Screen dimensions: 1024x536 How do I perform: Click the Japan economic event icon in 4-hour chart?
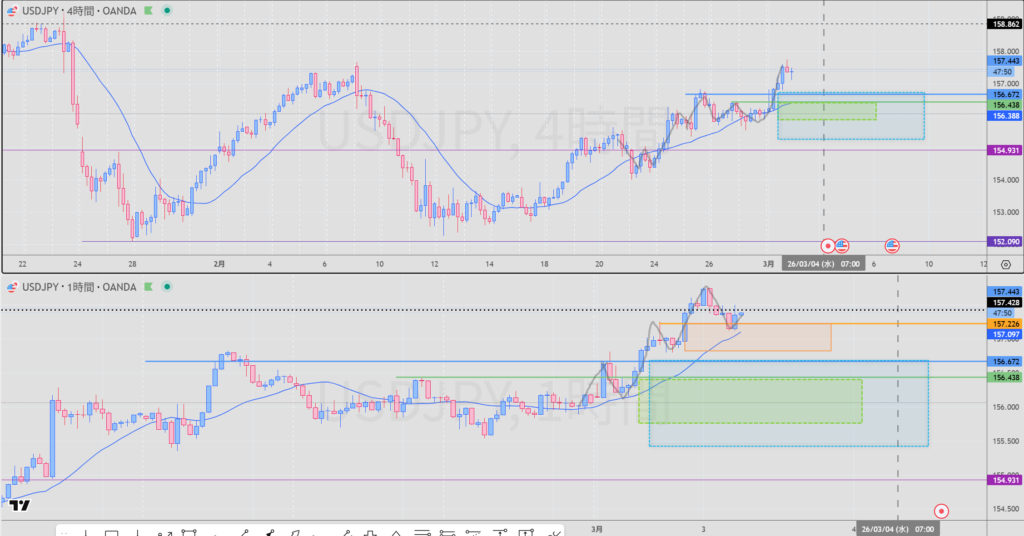click(x=827, y=245)
